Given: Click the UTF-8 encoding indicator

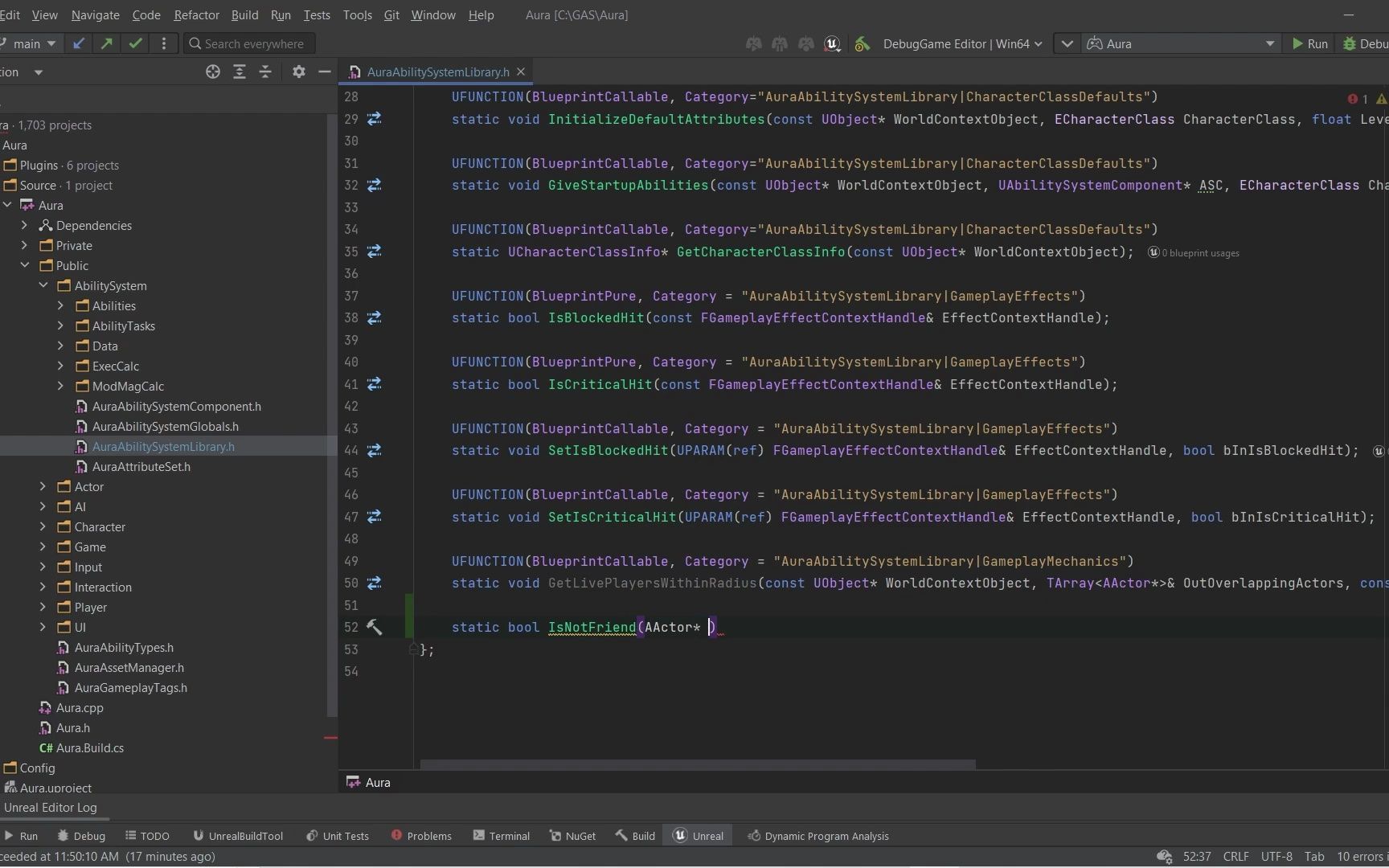Looking at the screenshot, I should tap(1276, 857).
